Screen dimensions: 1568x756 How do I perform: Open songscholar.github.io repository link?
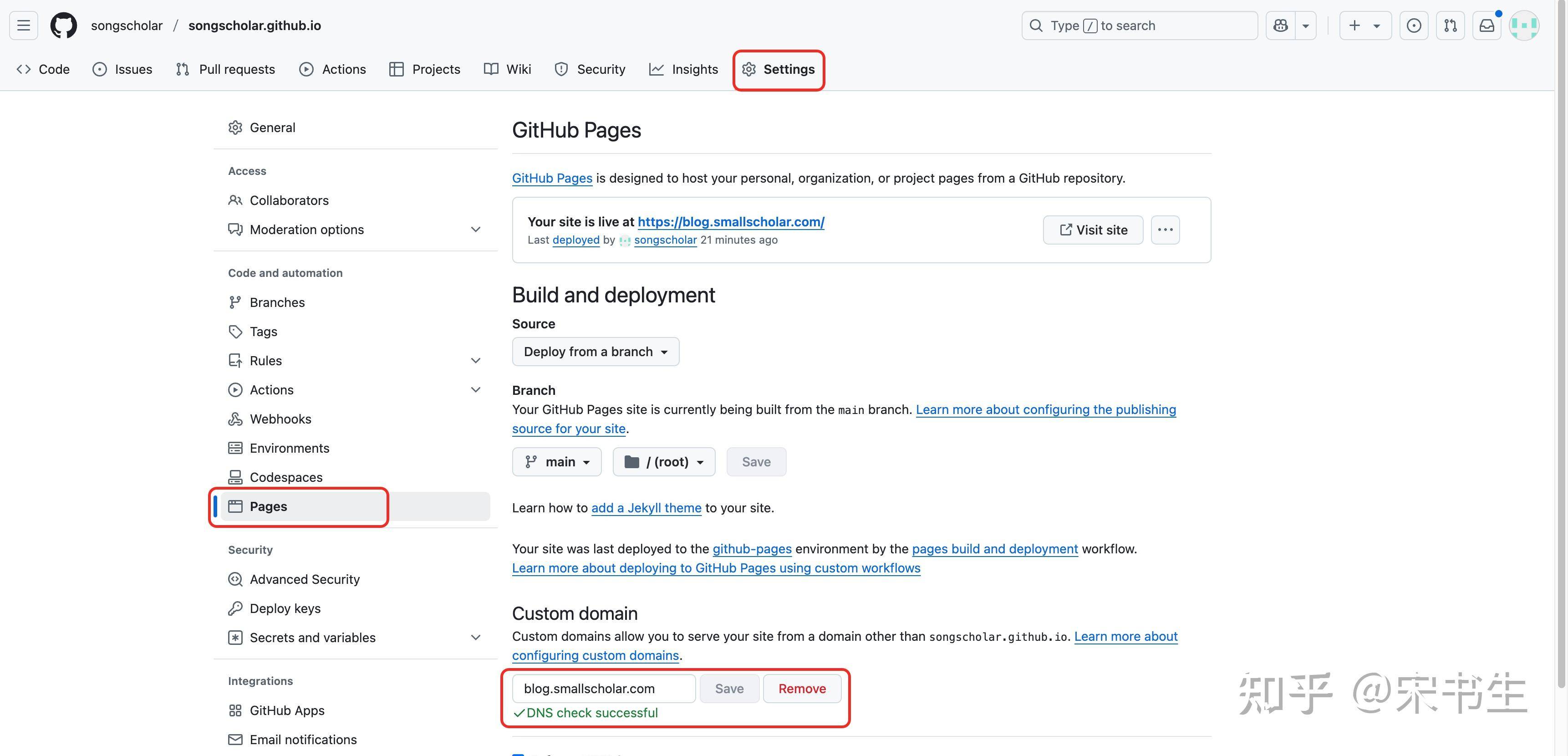pyautogui.click(x=255, y=26)
